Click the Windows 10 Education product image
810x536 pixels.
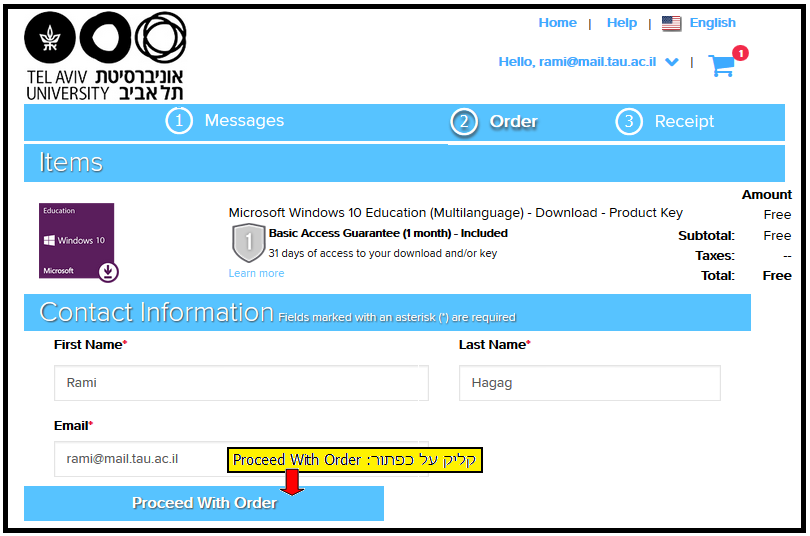tap(78, 242)
